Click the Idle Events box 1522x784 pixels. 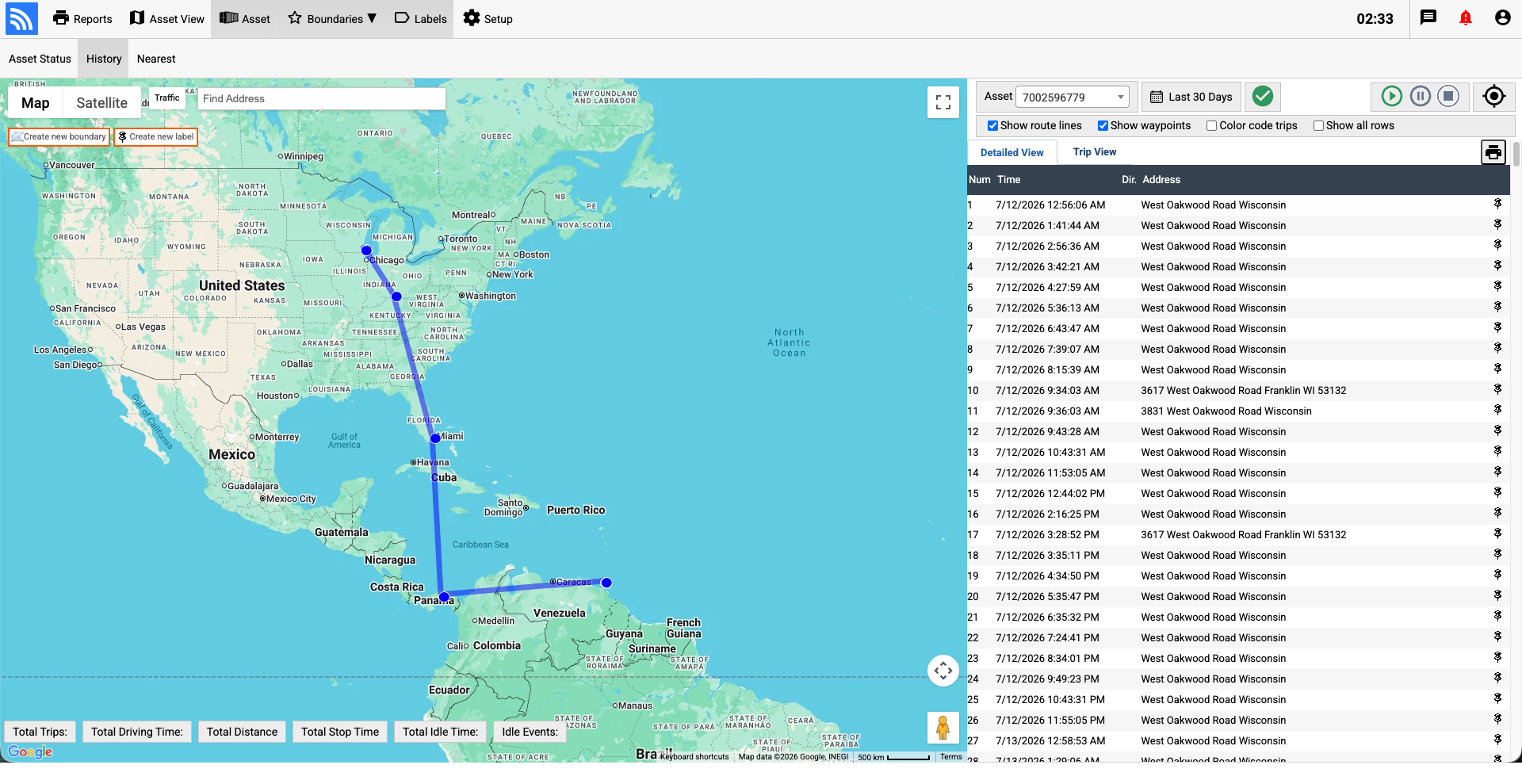(x=530, y=732)
